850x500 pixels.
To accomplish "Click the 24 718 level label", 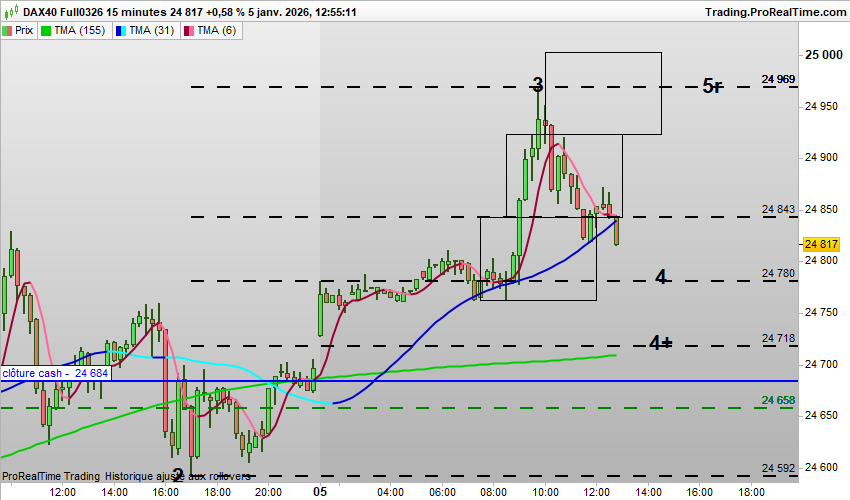I will (778, 338).
